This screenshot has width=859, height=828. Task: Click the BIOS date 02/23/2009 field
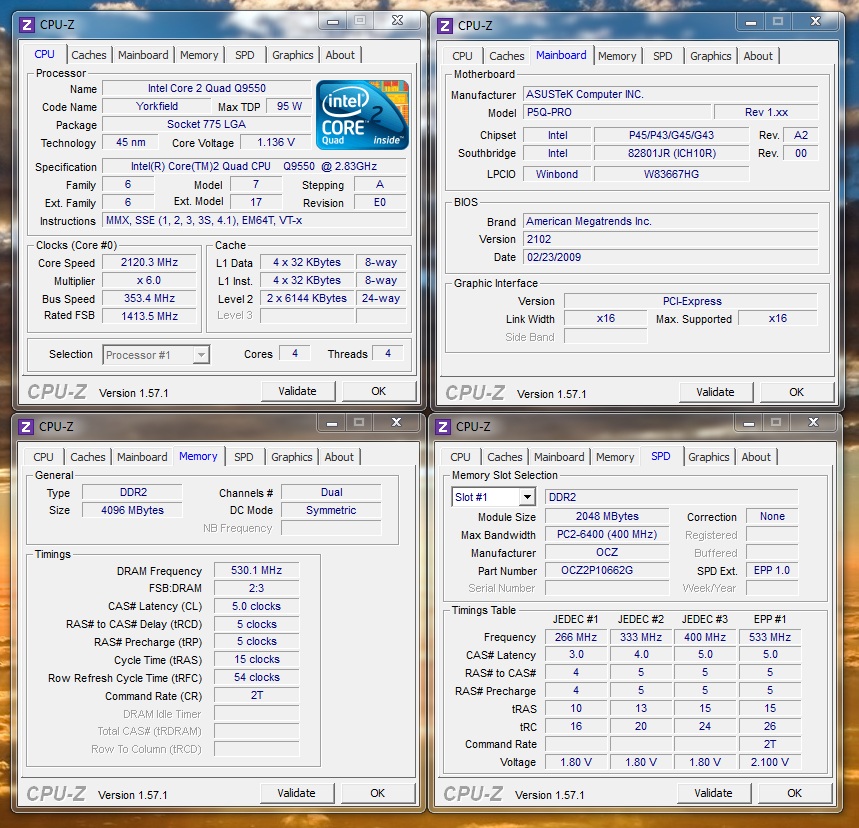(671, 258)
